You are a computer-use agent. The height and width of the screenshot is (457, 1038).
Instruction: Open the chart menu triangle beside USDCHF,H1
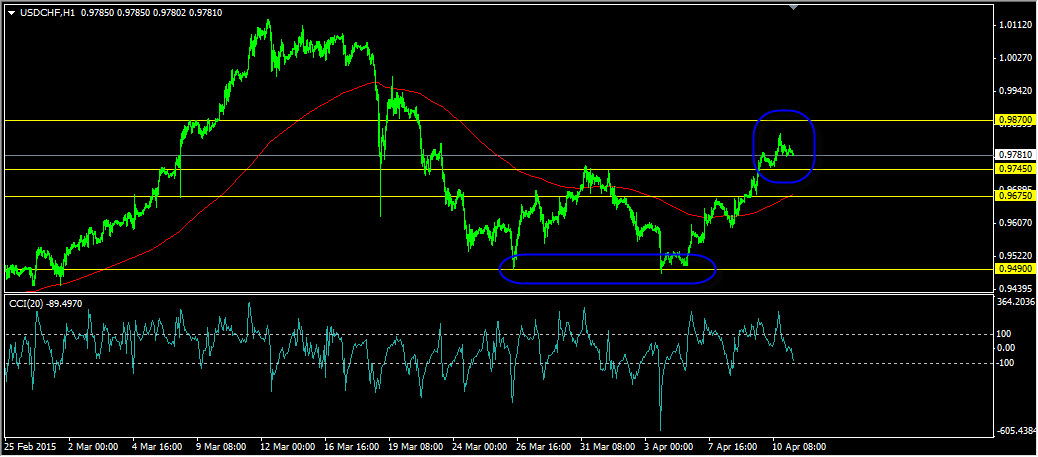10,13
